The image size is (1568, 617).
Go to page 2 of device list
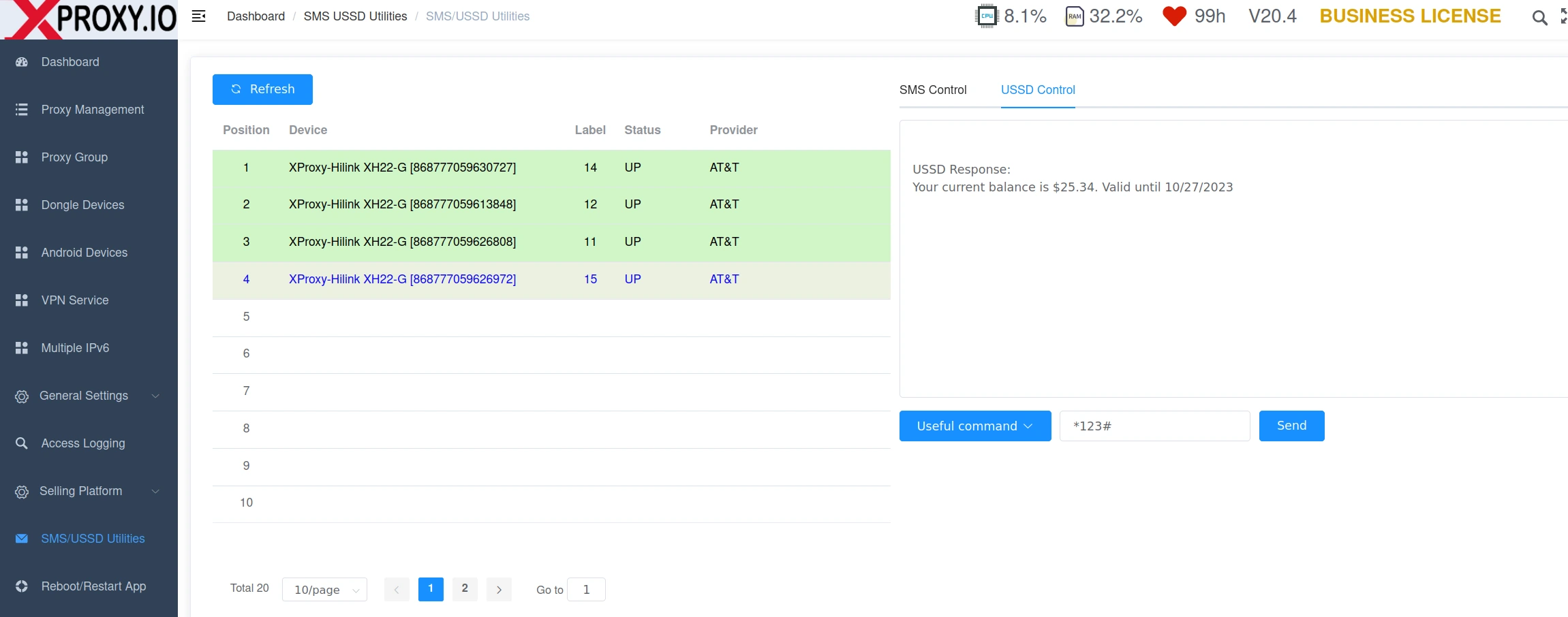pos(465,589)
